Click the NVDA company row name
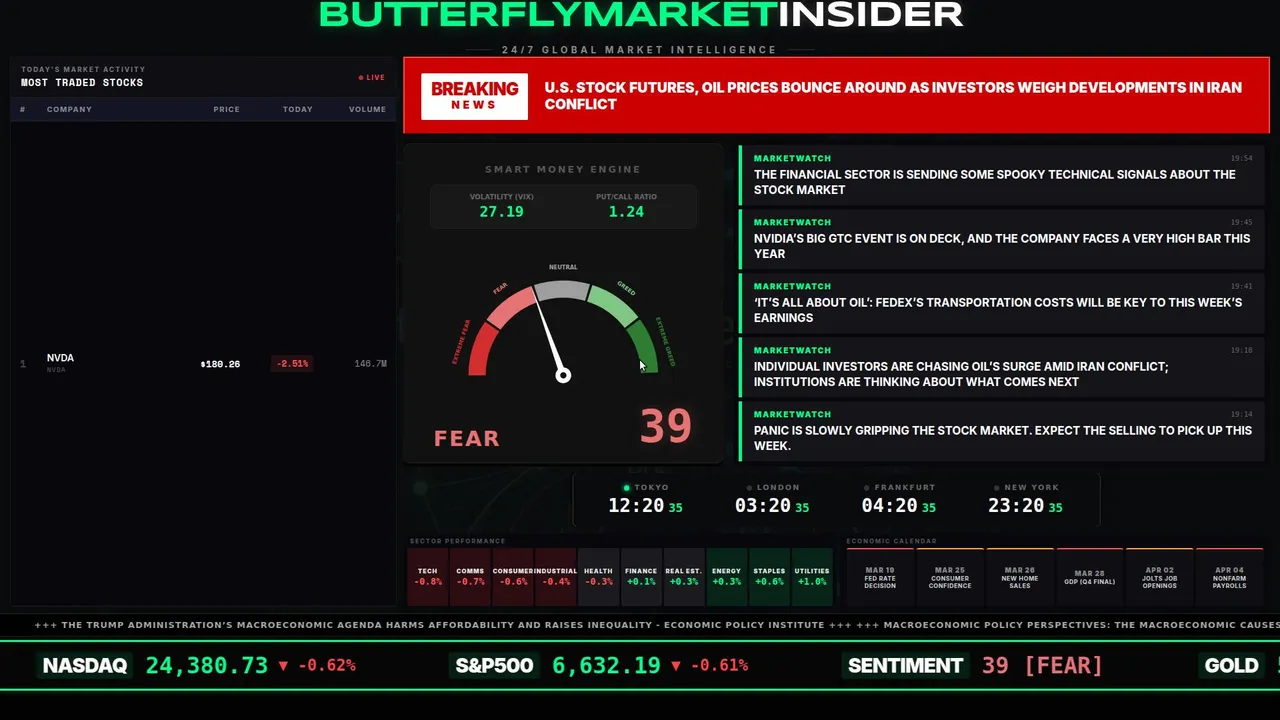The height and width of the screenshot is (720, 1280). point(60,358)
